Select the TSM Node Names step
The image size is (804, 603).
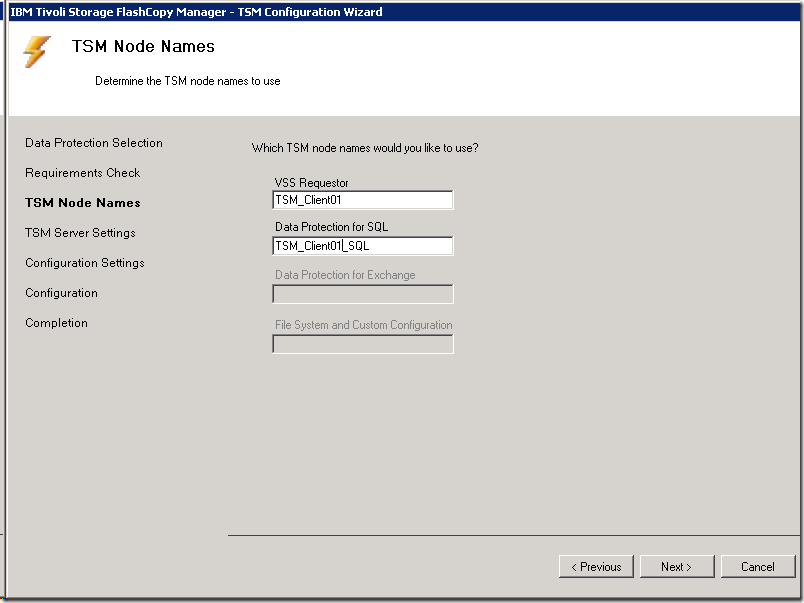coord(83,203)
